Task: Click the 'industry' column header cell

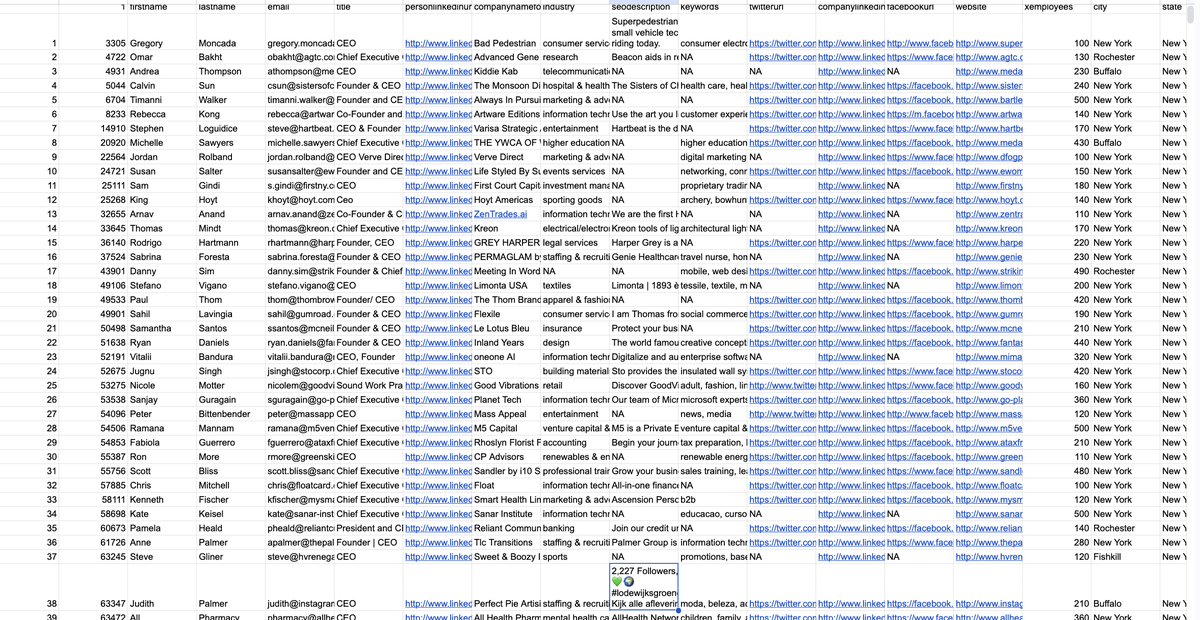Action: pyautogui.click(x=575, y=7)
